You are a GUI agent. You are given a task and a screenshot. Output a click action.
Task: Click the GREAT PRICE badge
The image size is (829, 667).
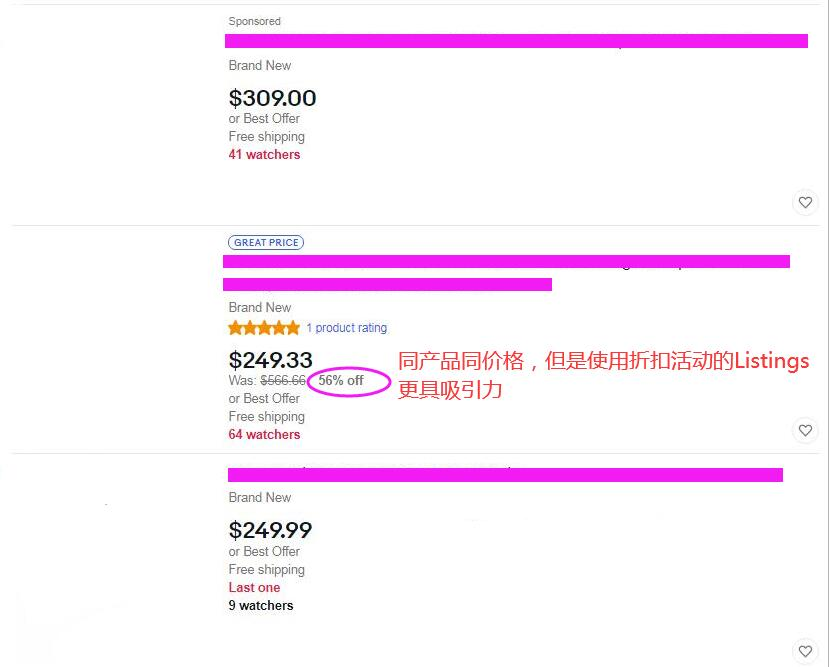[x=266, y=242]
